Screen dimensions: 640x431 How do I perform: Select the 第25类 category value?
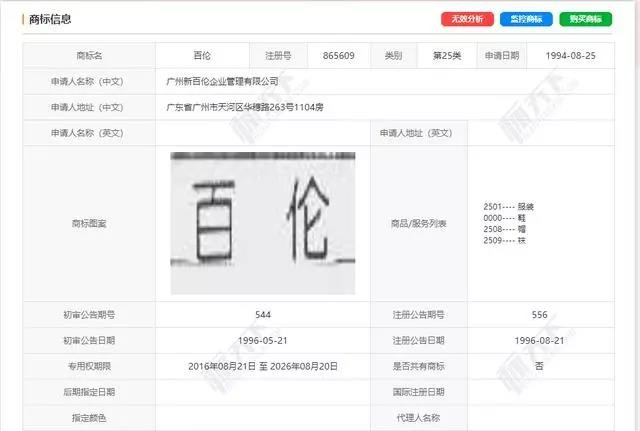pos(446,56)
